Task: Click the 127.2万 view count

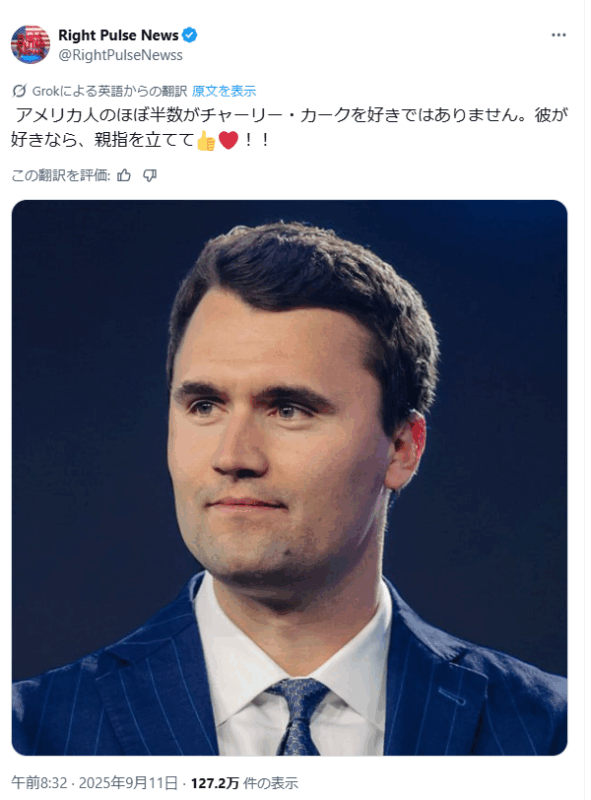Action: point(215,783)
